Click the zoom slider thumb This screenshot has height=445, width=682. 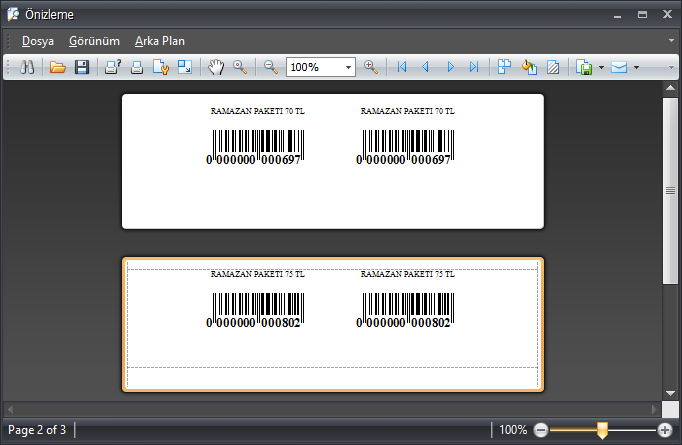(x=602, y=430)
